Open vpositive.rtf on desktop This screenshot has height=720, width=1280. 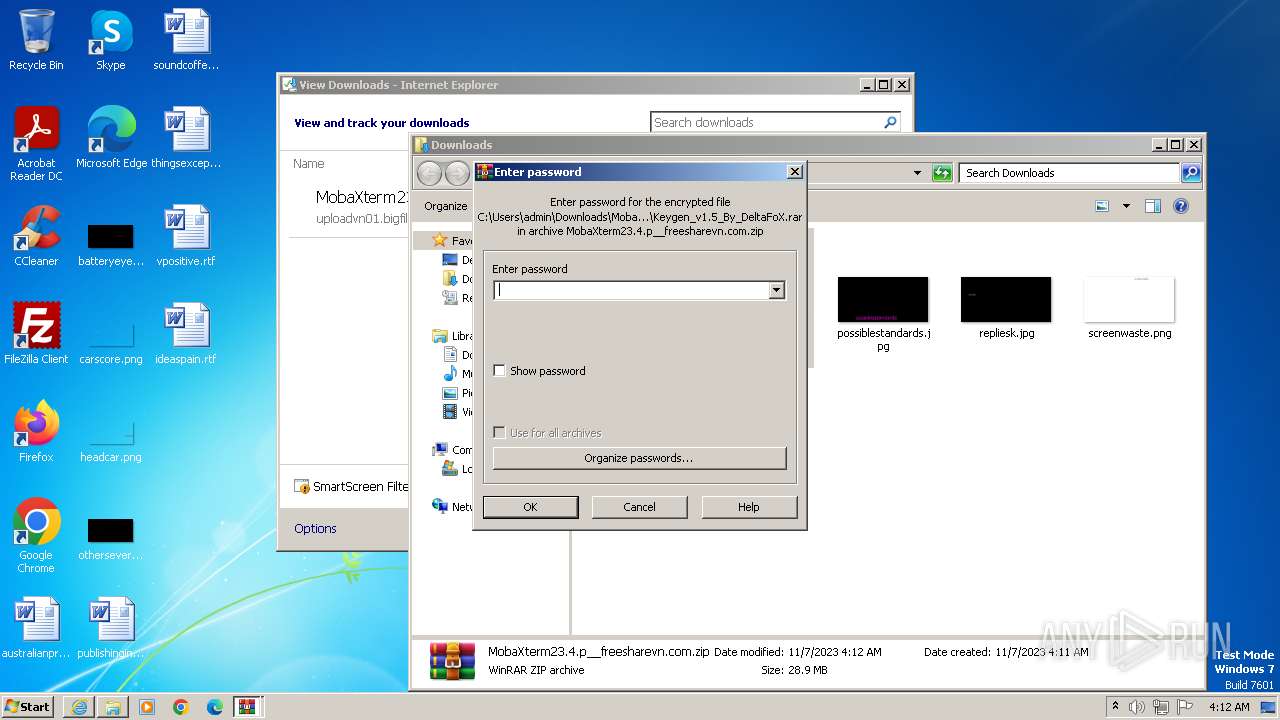pos(186,236)
